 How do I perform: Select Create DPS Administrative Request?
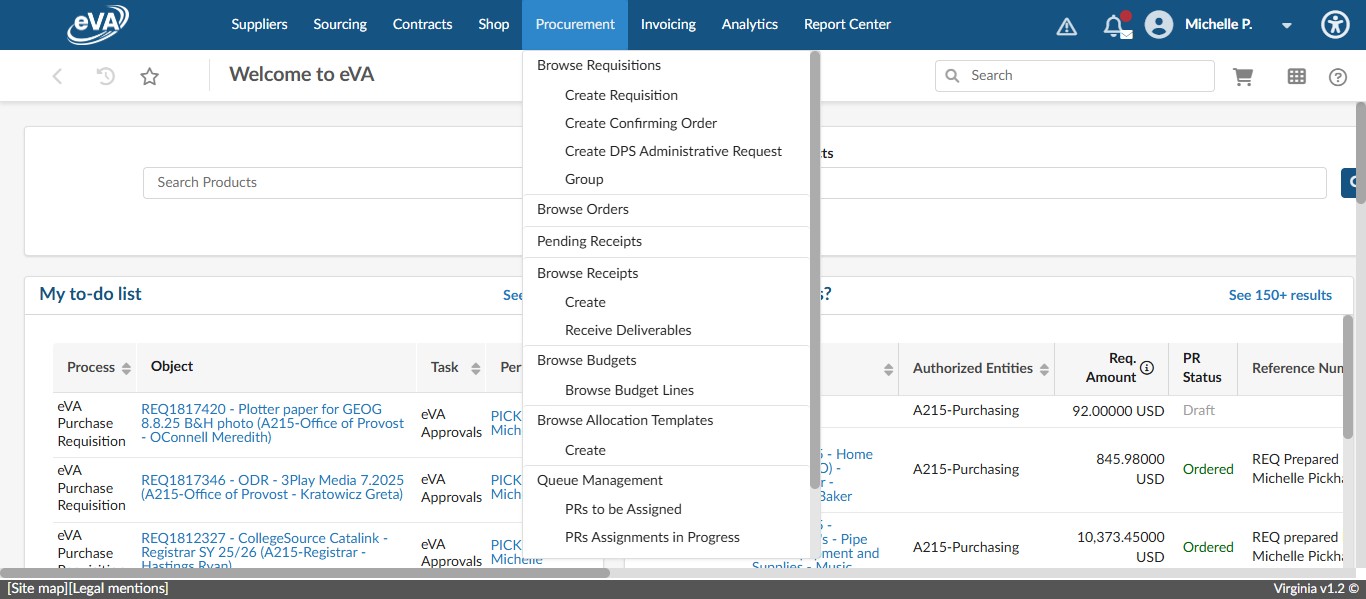point(673,151)
